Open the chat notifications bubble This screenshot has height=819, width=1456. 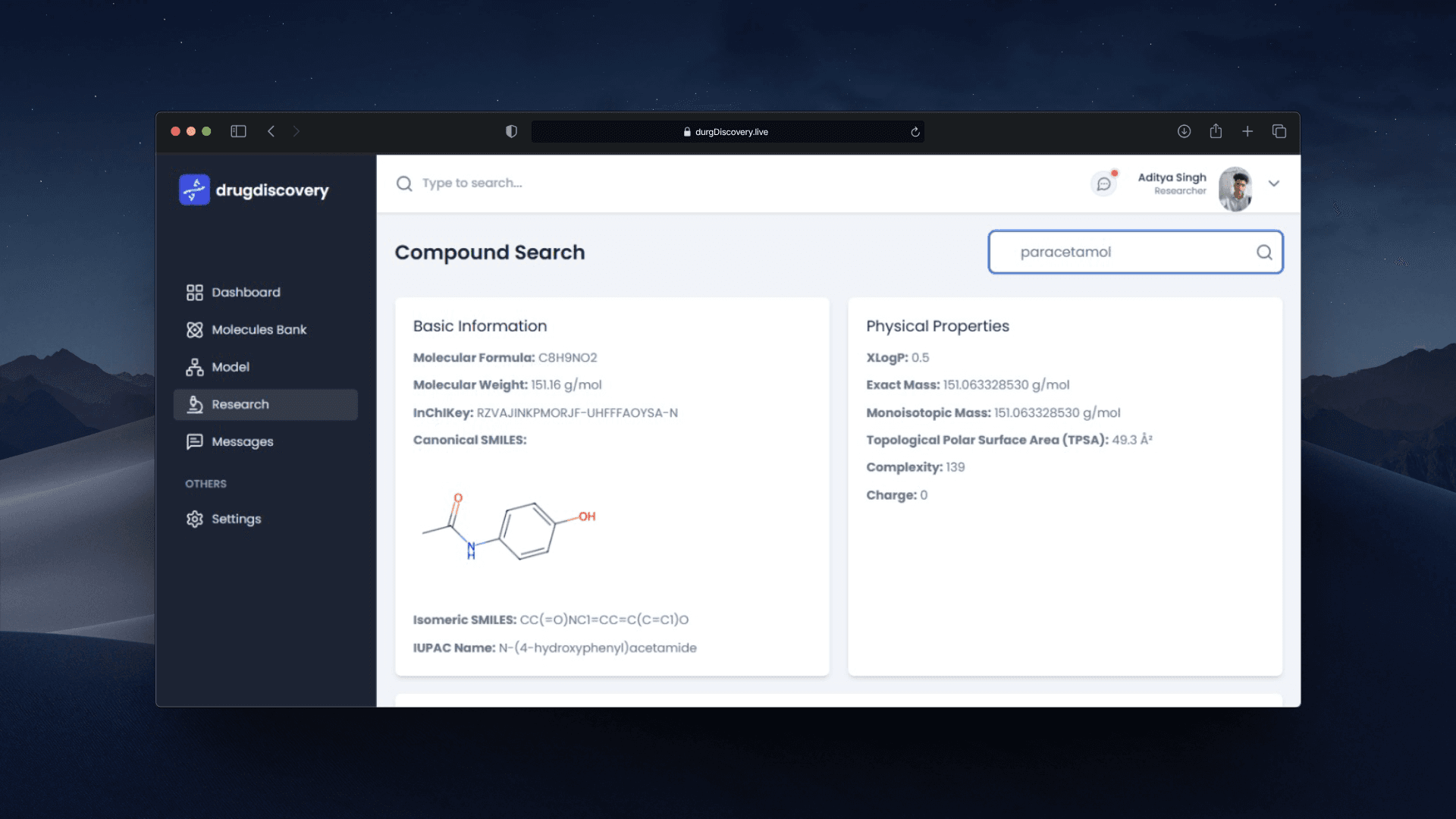tap(1103, 183)
